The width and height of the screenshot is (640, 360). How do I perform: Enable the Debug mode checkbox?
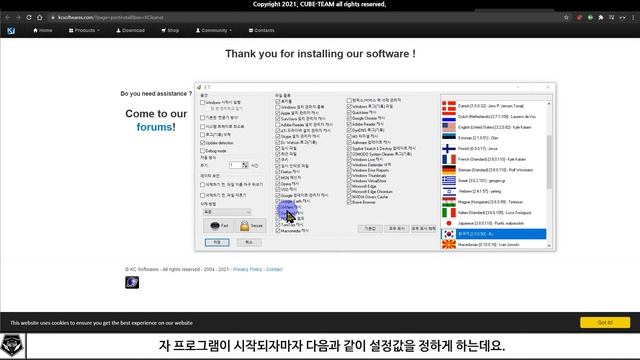click(x=202, y=151)
